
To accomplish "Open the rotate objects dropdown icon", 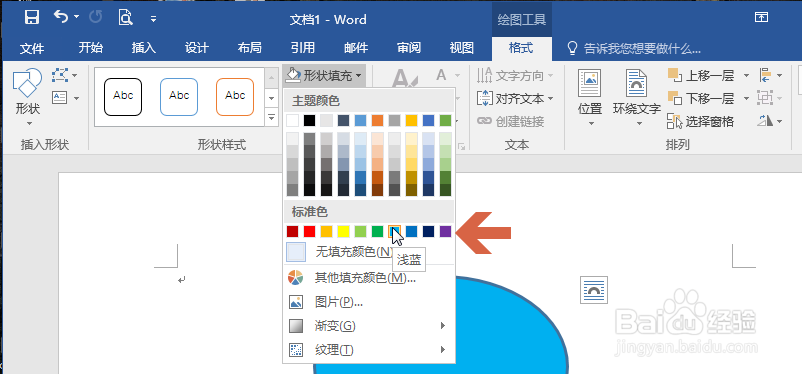I will click(x=770, y=121).
